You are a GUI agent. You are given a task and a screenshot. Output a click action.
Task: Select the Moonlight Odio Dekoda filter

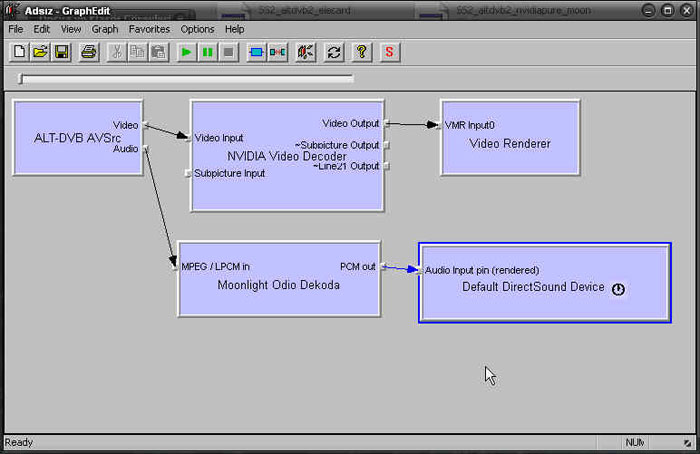279,279
